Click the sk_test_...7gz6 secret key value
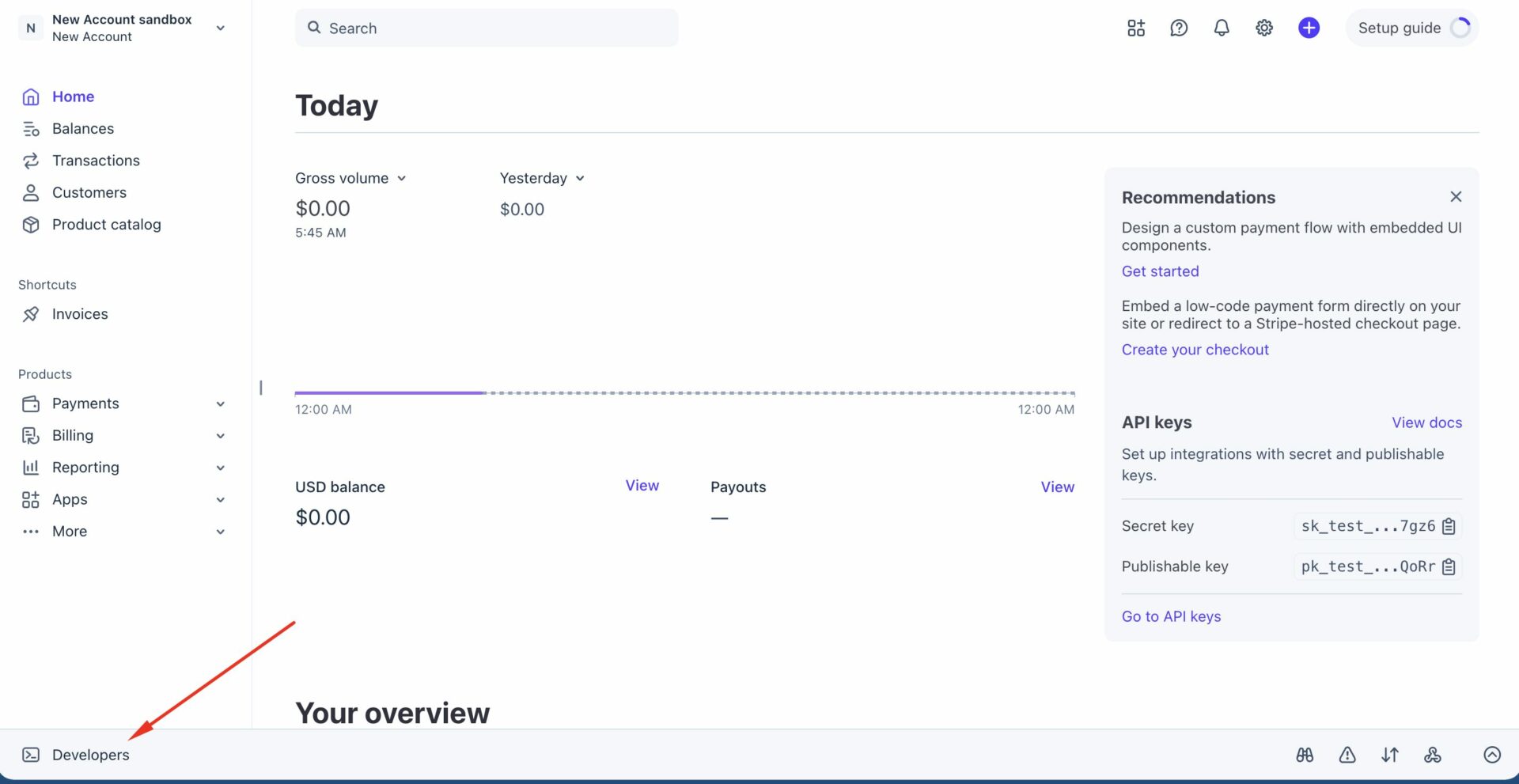 1368,526
